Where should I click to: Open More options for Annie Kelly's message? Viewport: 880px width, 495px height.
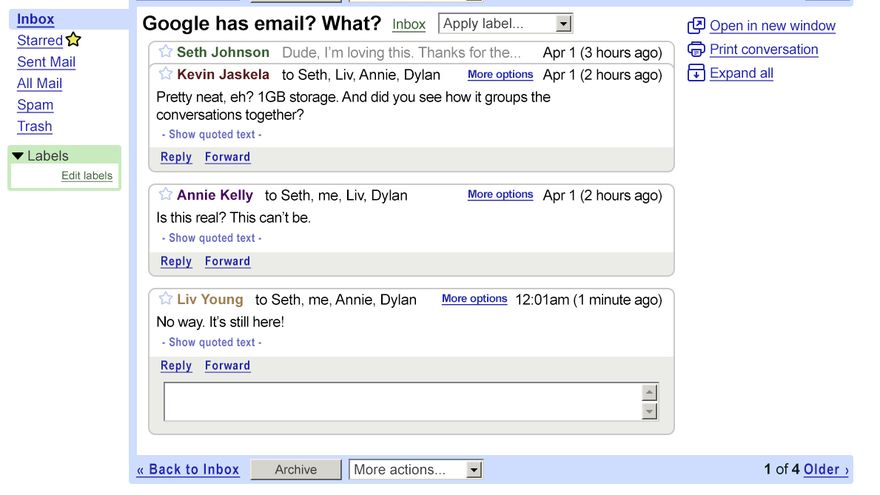coord(500,195)
